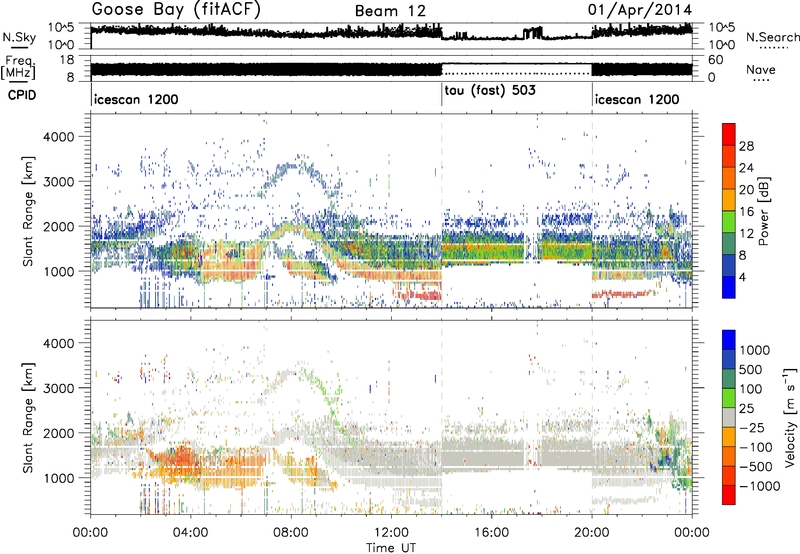Click the '08:00' time axis label

point(290,533)
